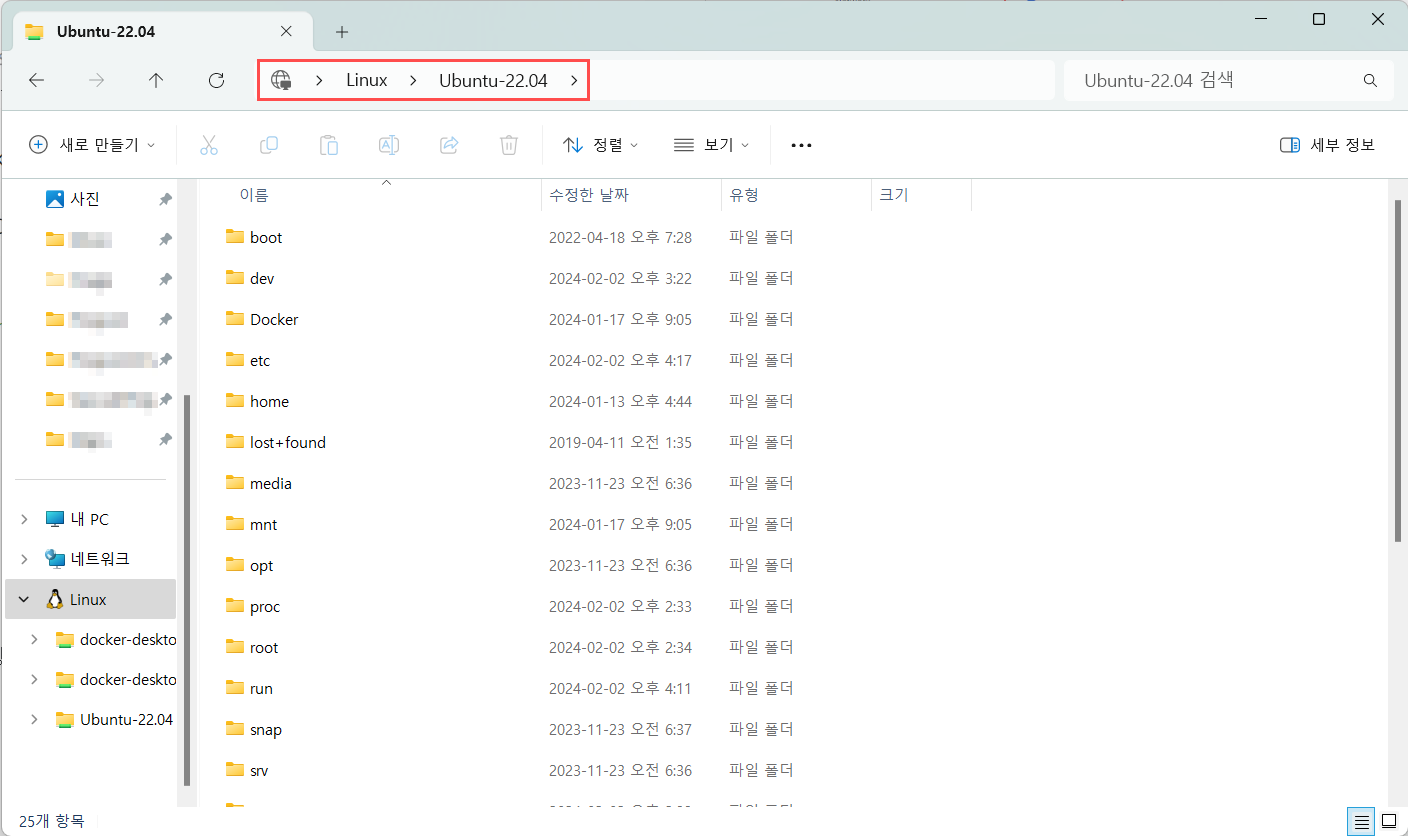
Task: Sort by 이름 column header
Action: point(254,195)
